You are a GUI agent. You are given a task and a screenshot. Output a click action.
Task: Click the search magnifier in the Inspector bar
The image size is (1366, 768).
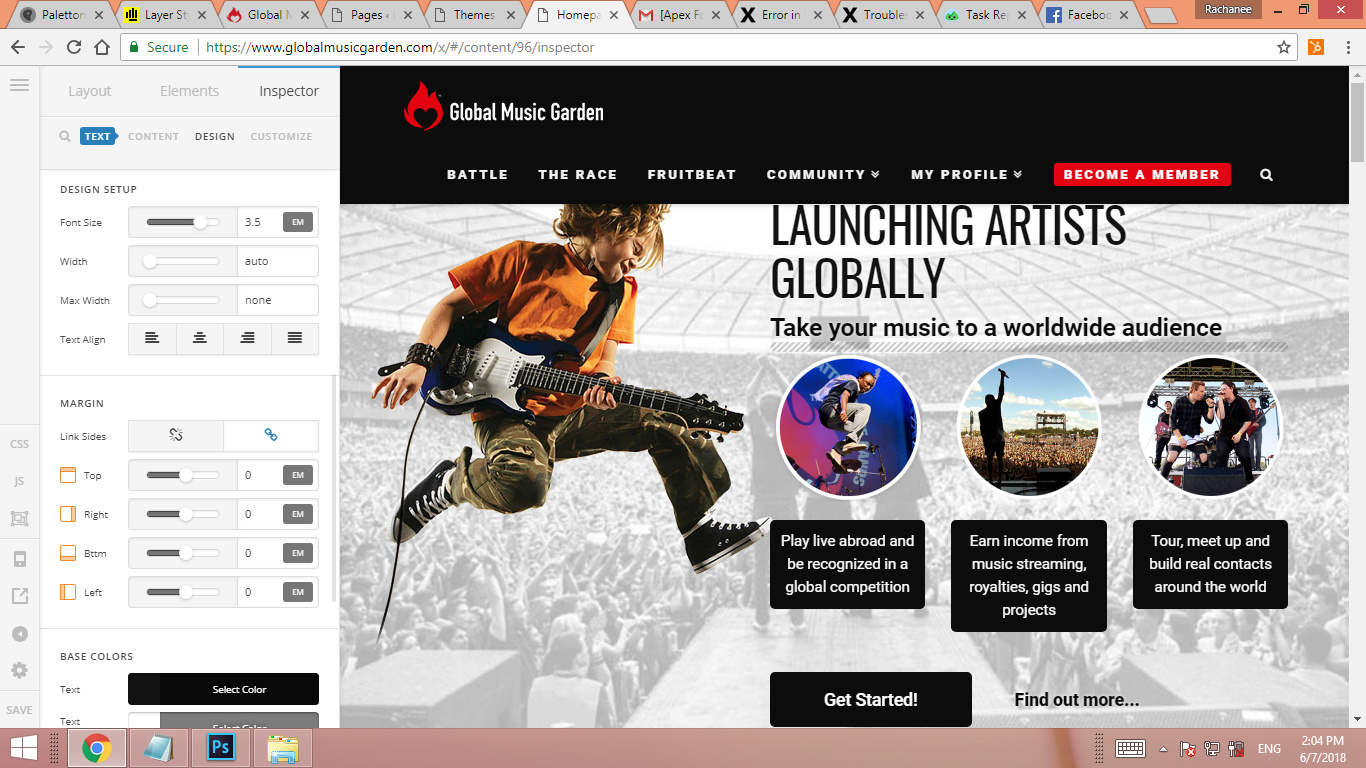pos(64,136)
